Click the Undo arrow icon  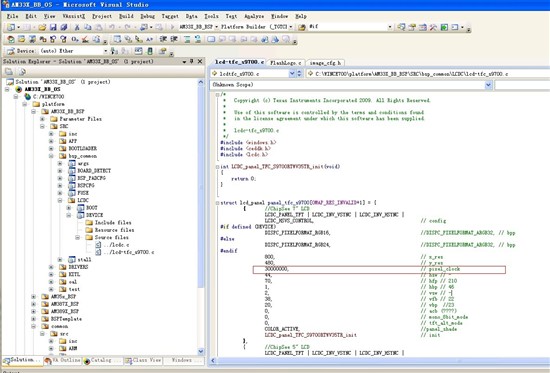(x=112, y=27)
